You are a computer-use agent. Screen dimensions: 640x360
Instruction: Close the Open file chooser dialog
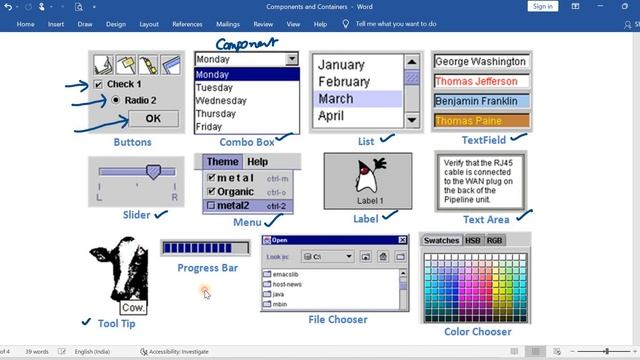pos(402,240)
